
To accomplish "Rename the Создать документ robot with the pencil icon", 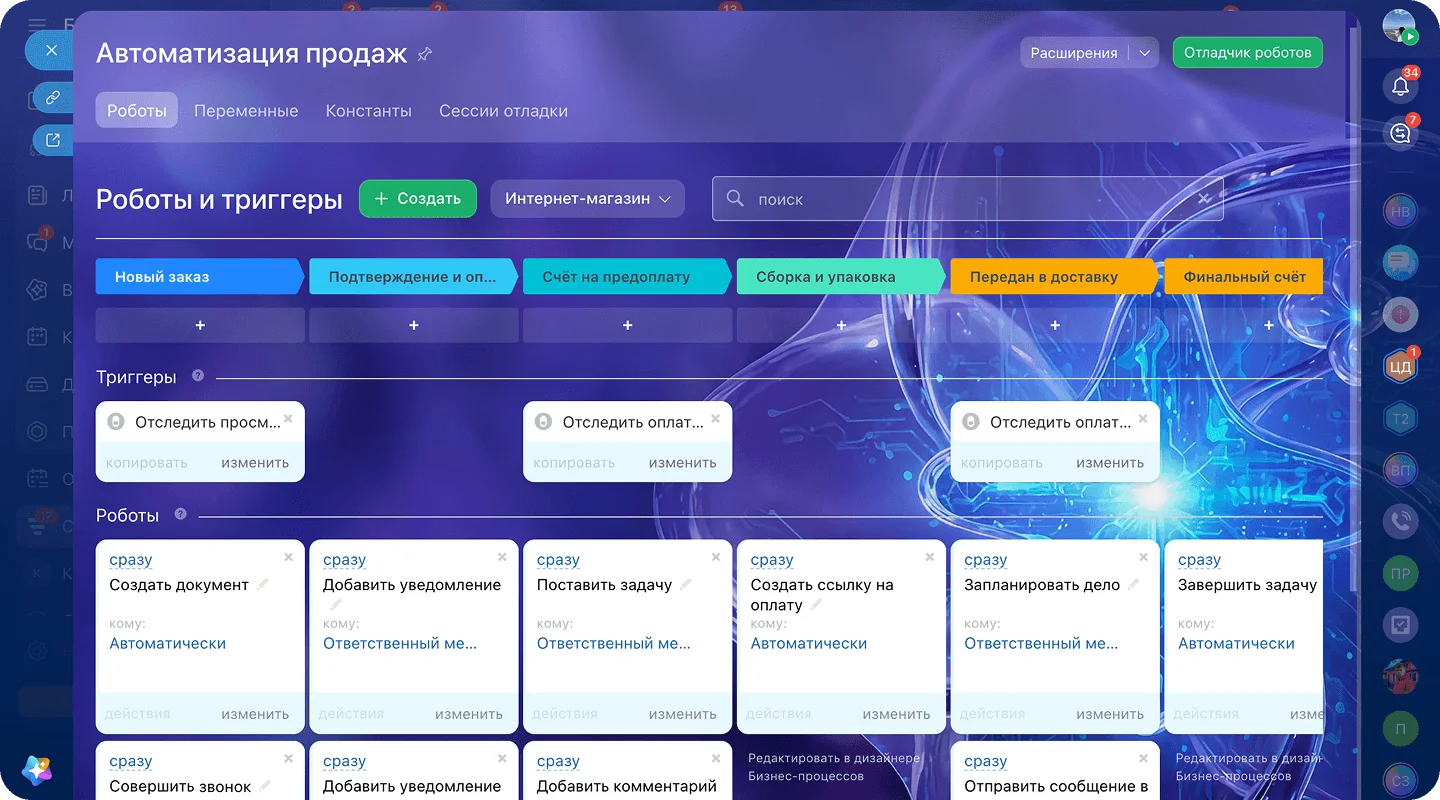I will coord(263,584).
